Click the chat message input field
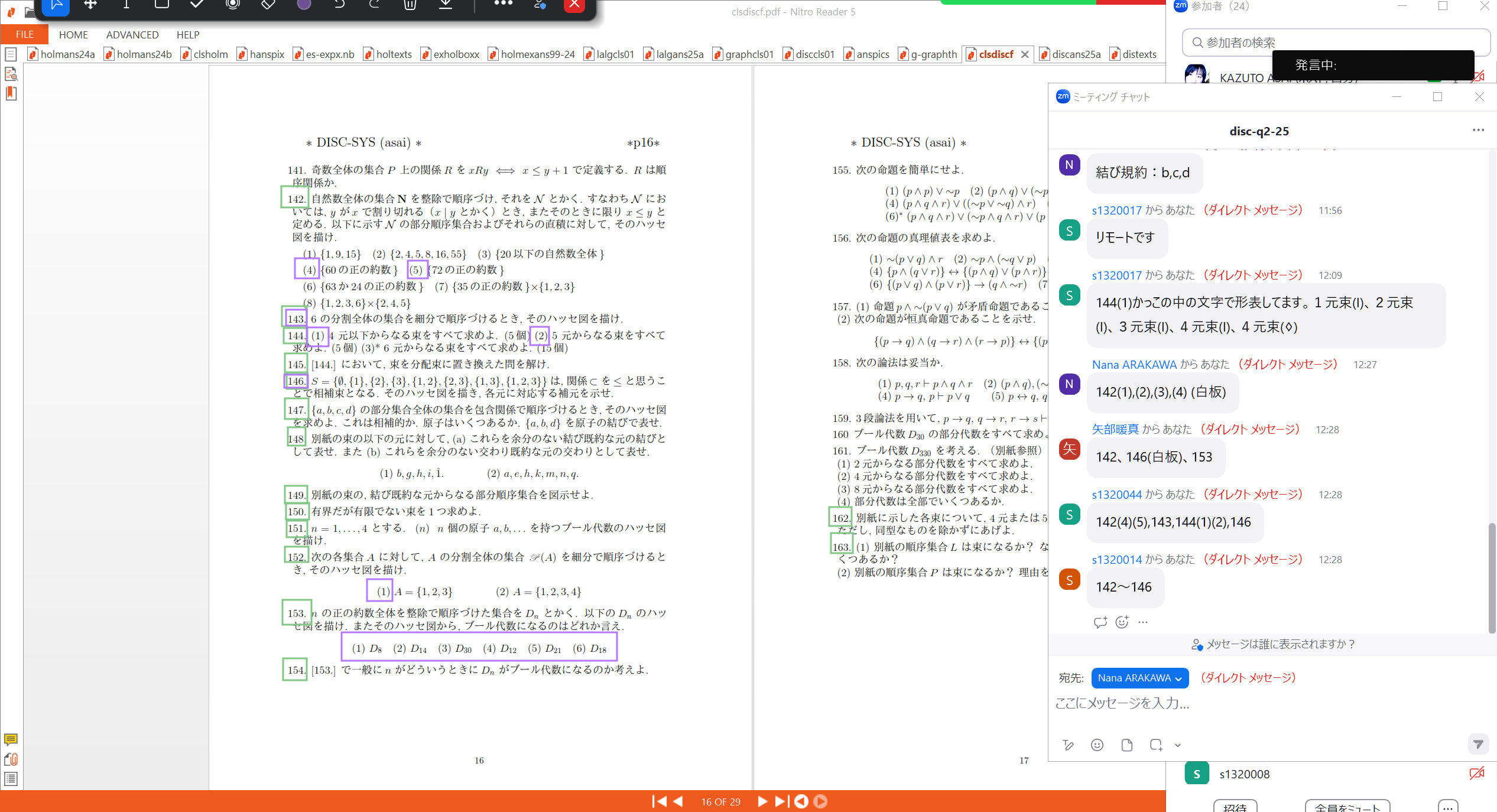Viewport: 1497px width, 812px height. click(x=1271, y=703)
